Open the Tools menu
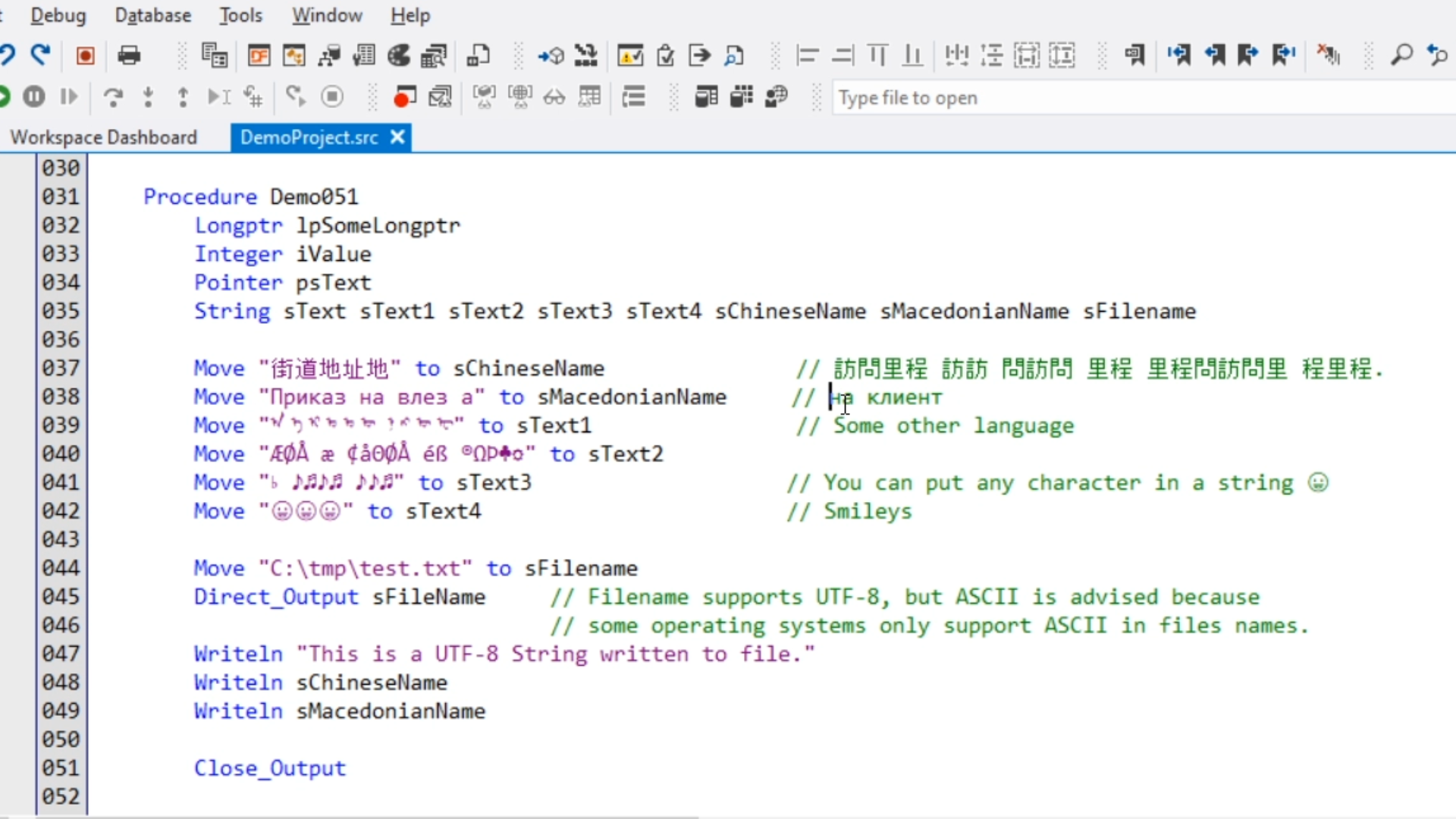 (240, 15)
